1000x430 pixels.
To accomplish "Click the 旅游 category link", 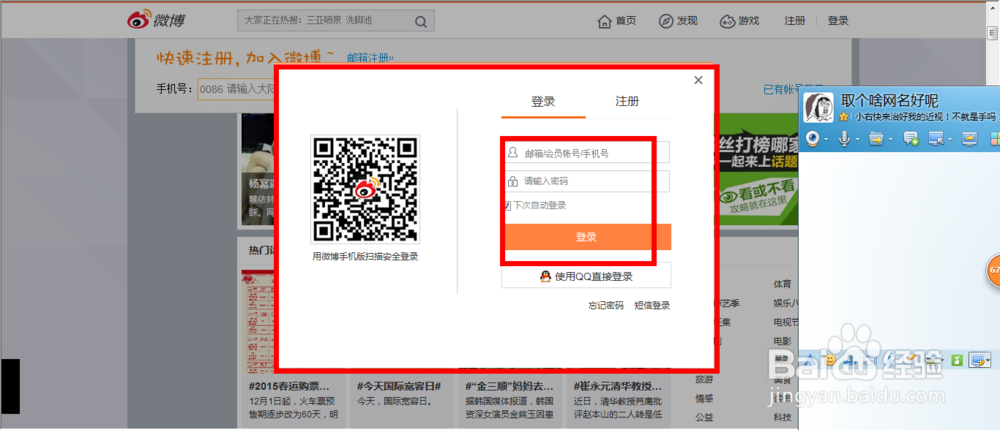I will [705, 379].
